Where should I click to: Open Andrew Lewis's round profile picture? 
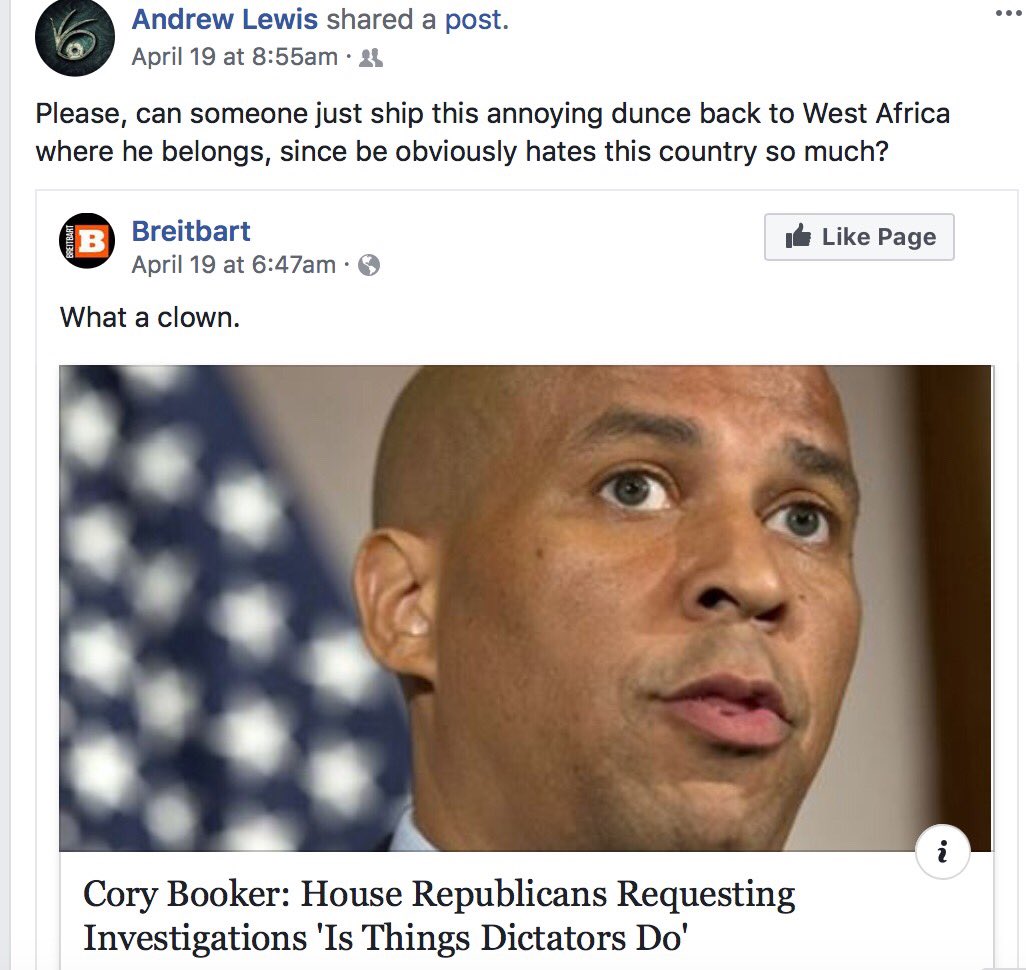coord(75,38)
